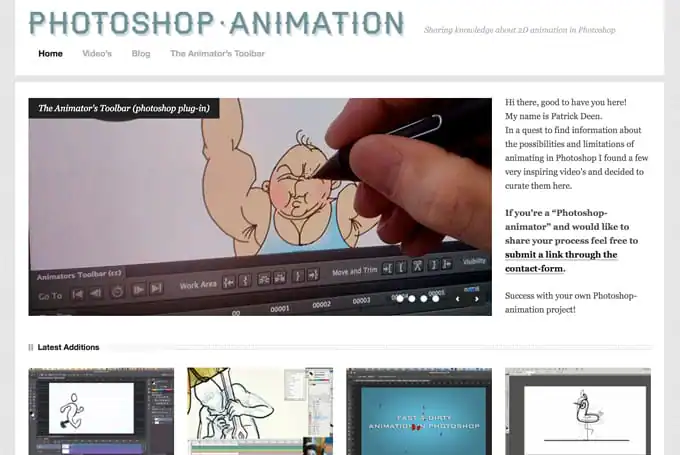Screen dimensions: 680x455
Task: Click the slideshow previous arrow
Action: (458, 299)
